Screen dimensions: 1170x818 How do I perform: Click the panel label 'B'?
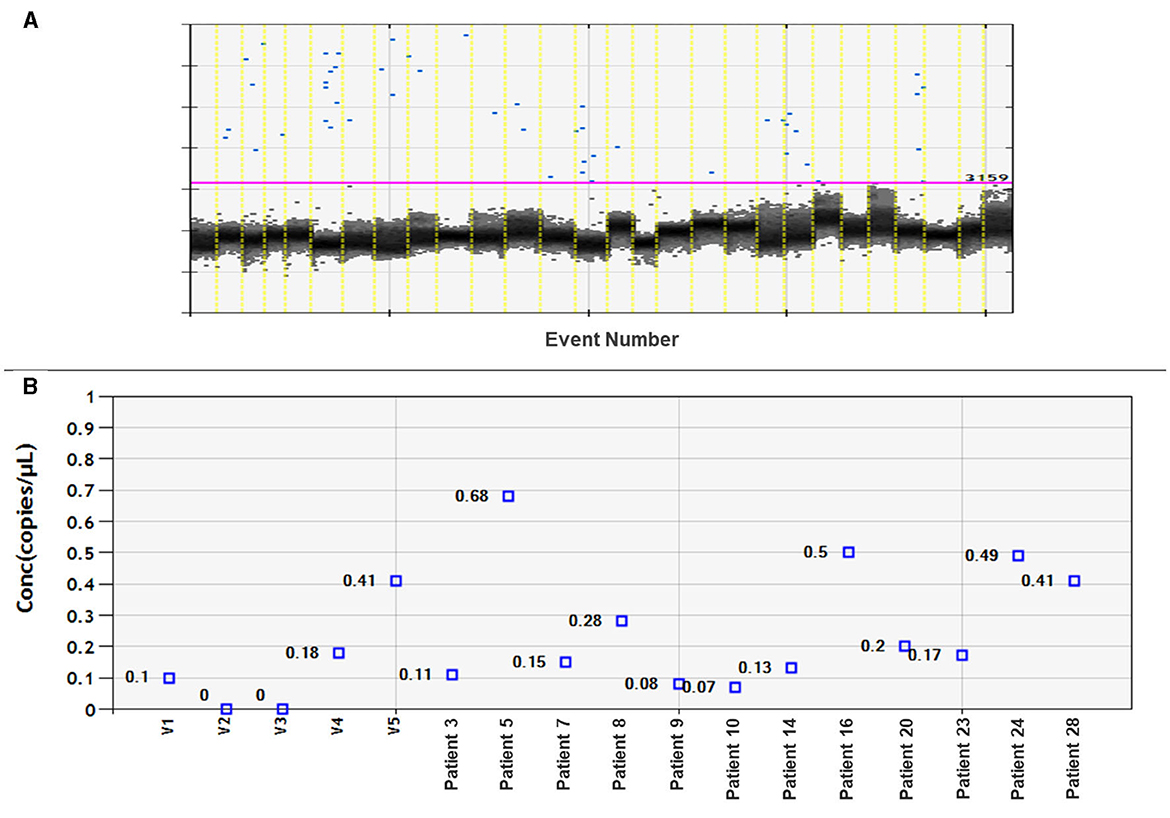point(30,387)
